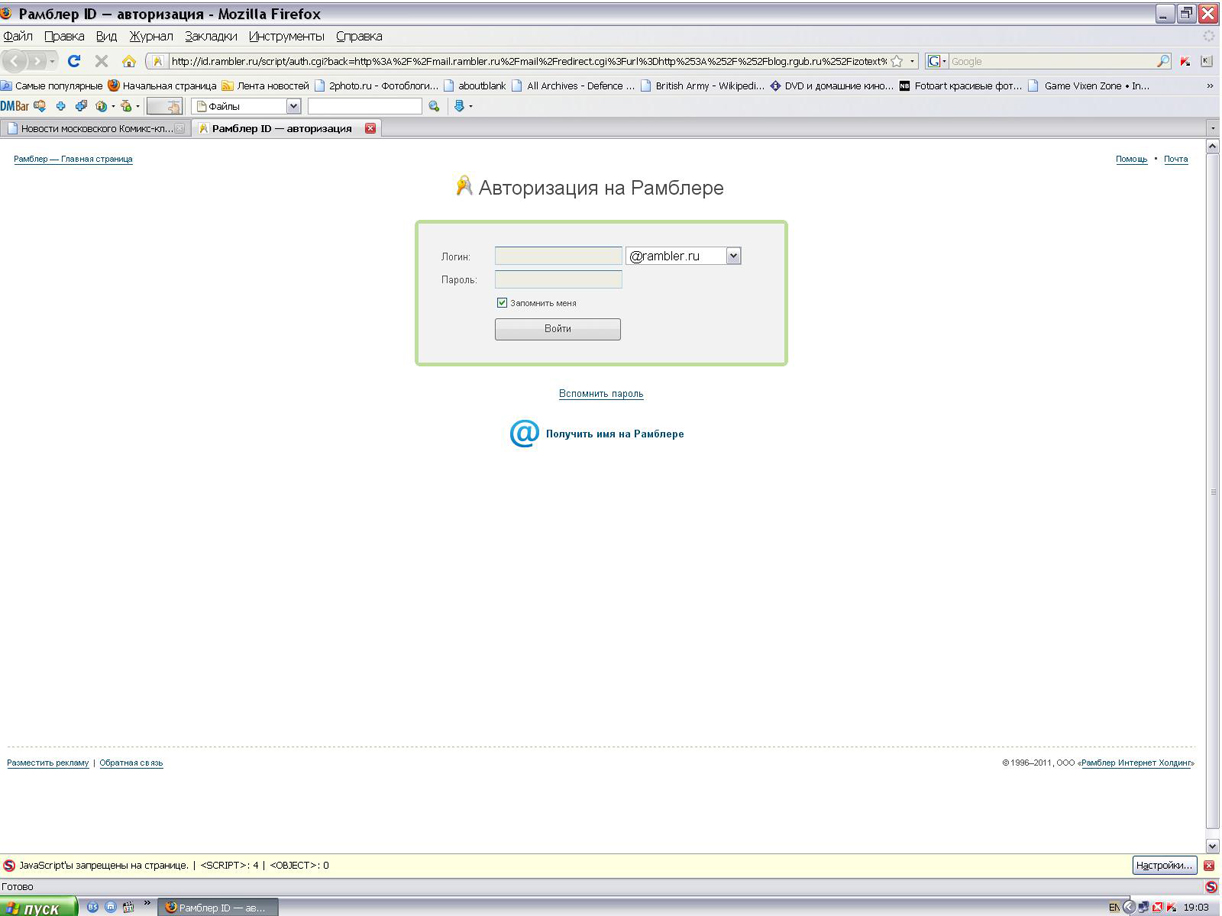This screenshot has width=1222, height=916.
Task: Open the address bar URL history dropdown
Action: (x=912, y=61)
